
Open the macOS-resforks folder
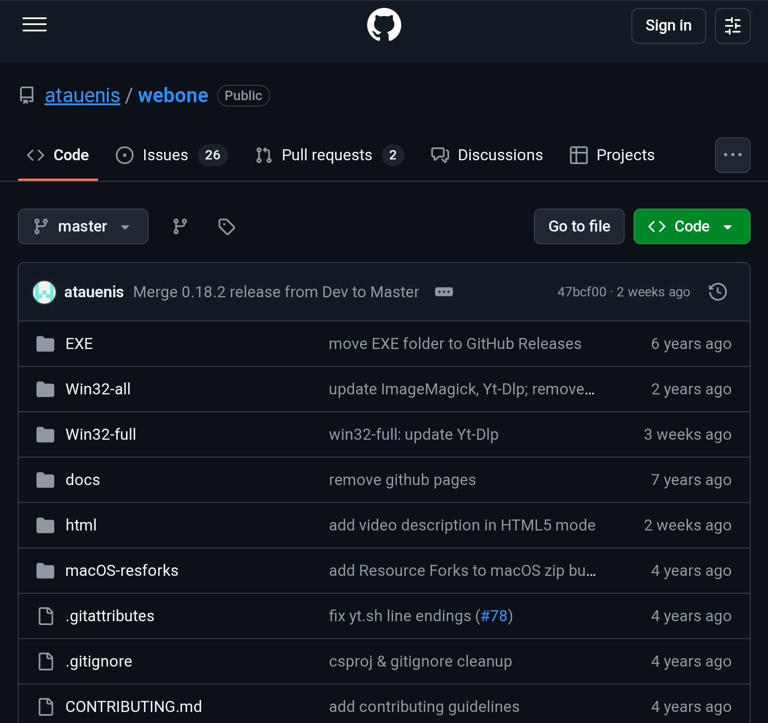(121, 571)
